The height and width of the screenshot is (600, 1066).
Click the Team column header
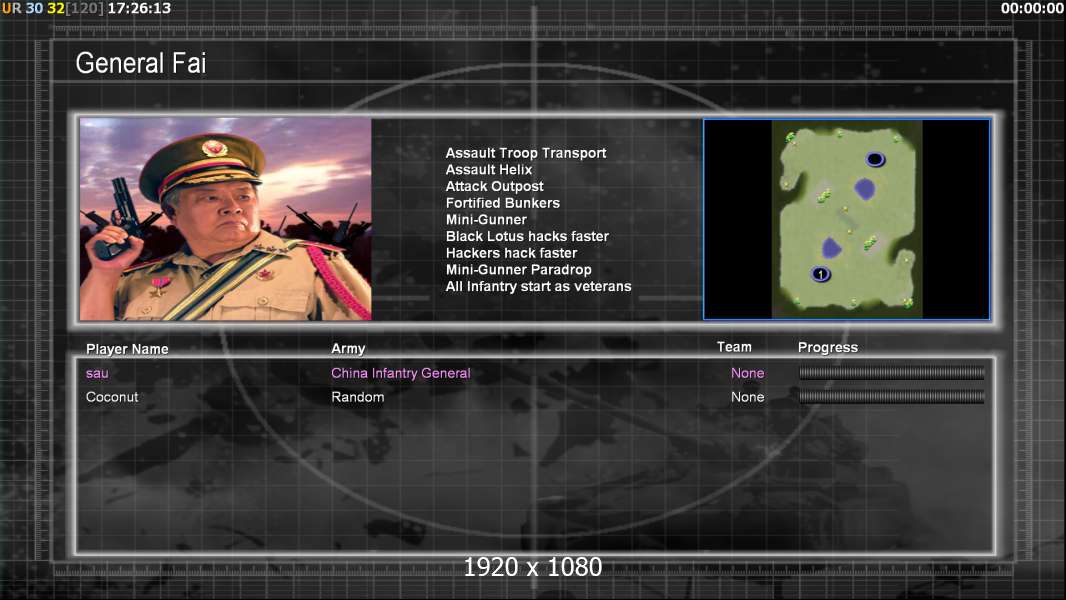tap(734, 347)
